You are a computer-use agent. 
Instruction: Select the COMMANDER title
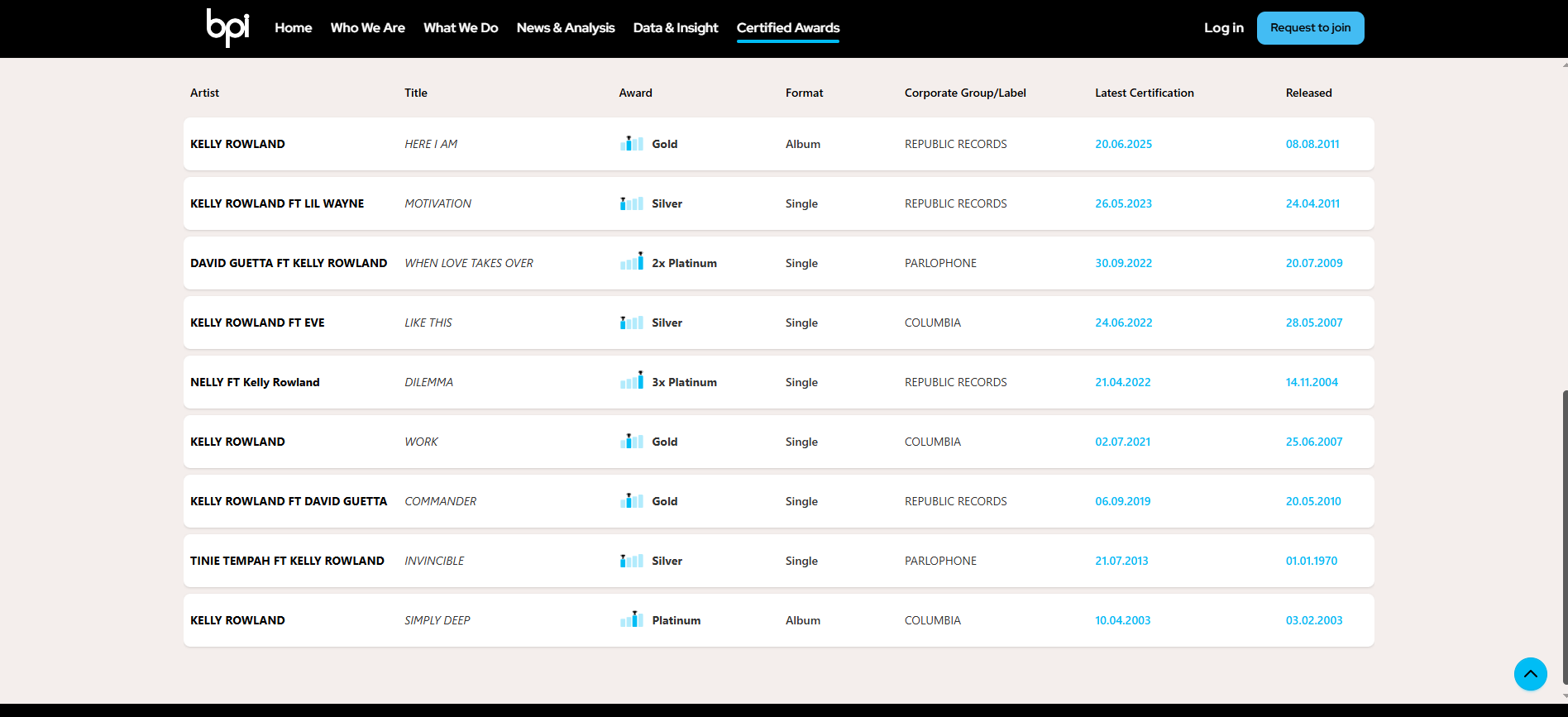tap(441, 501)
